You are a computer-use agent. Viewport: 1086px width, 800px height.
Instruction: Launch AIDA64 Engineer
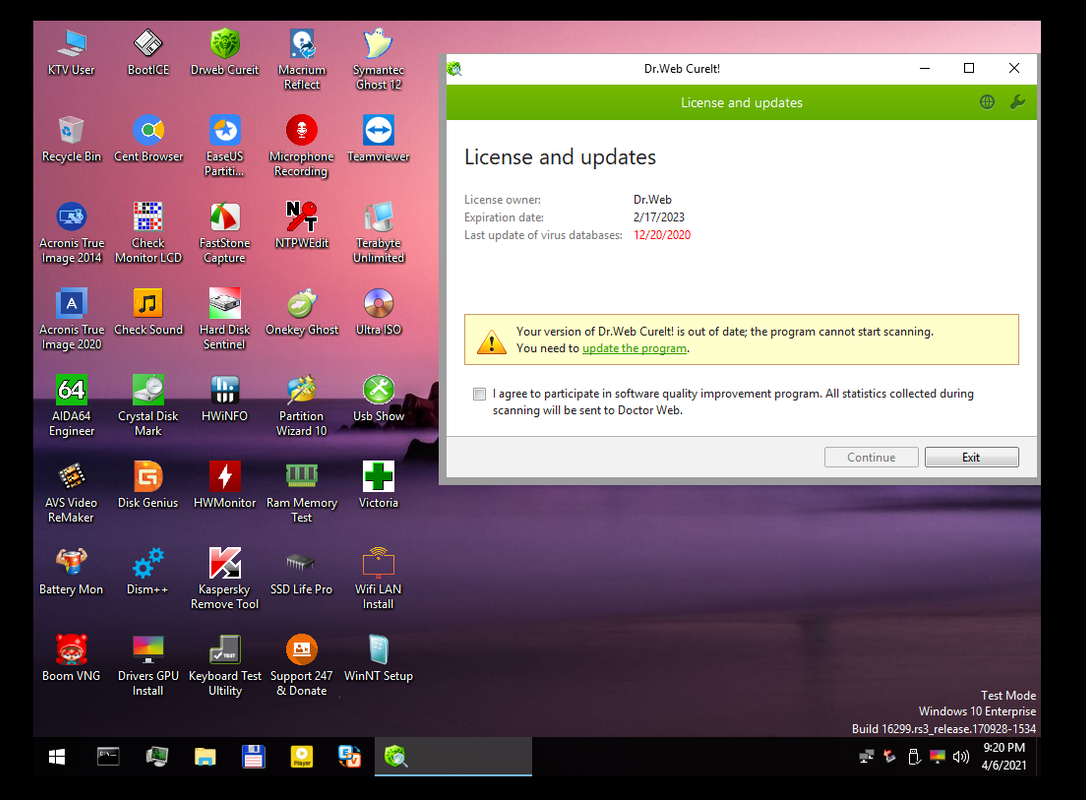71,406
